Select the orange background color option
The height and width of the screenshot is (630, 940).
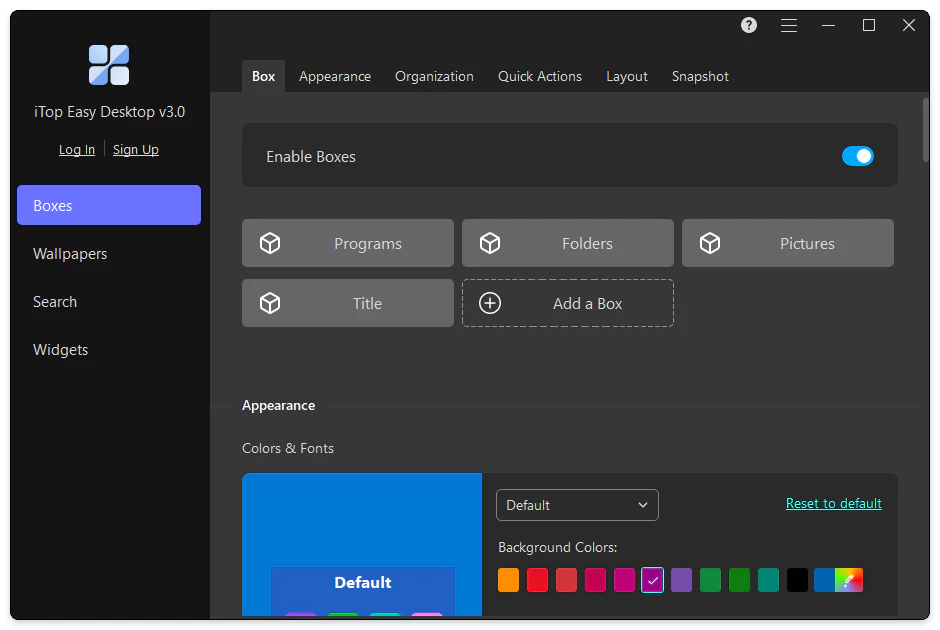[x=508, y=580]
